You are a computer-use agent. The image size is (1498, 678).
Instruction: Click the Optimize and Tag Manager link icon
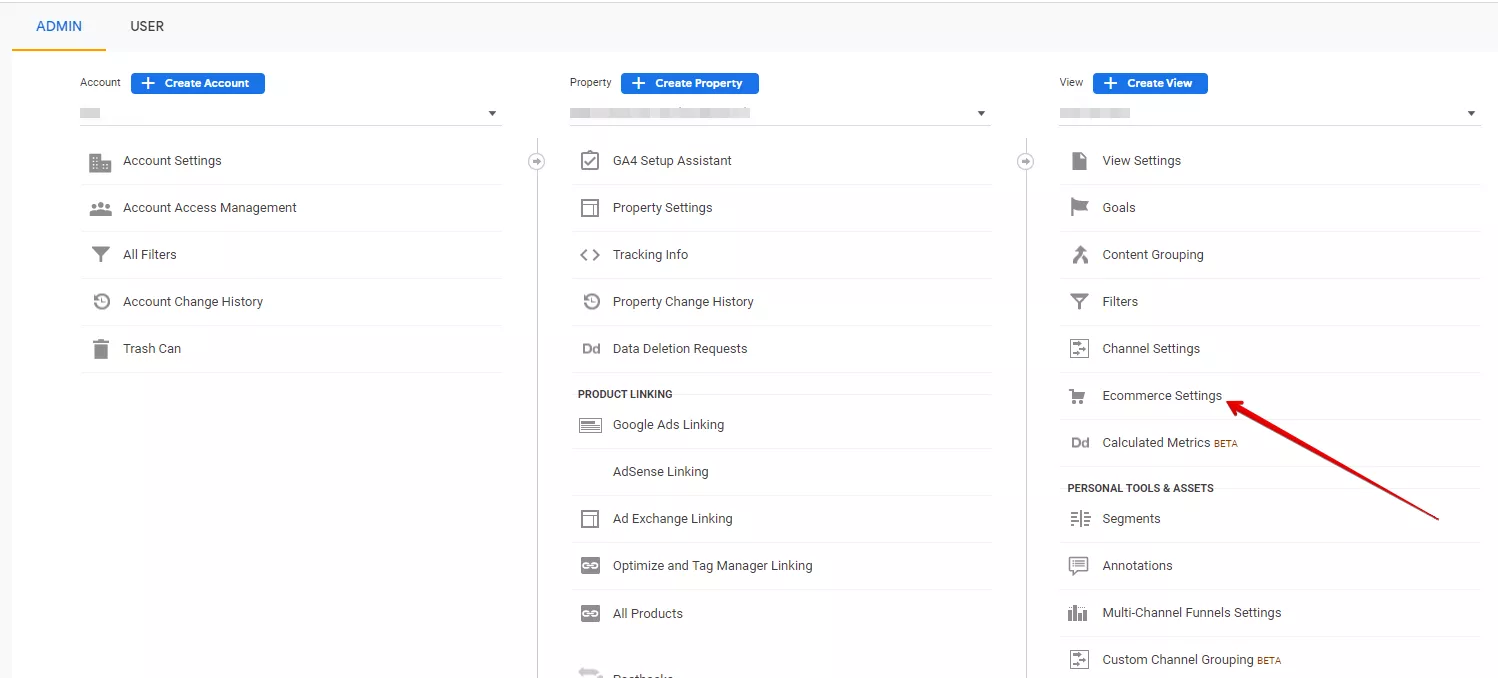[x=590, y=566]
